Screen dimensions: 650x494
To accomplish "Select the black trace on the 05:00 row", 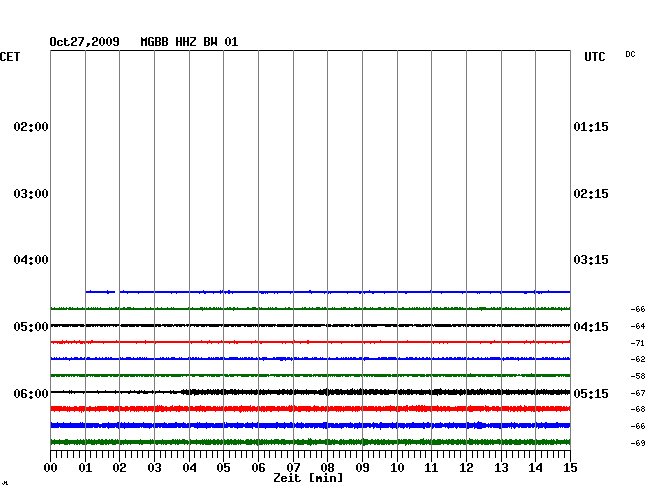I will (x=310, y=325).
